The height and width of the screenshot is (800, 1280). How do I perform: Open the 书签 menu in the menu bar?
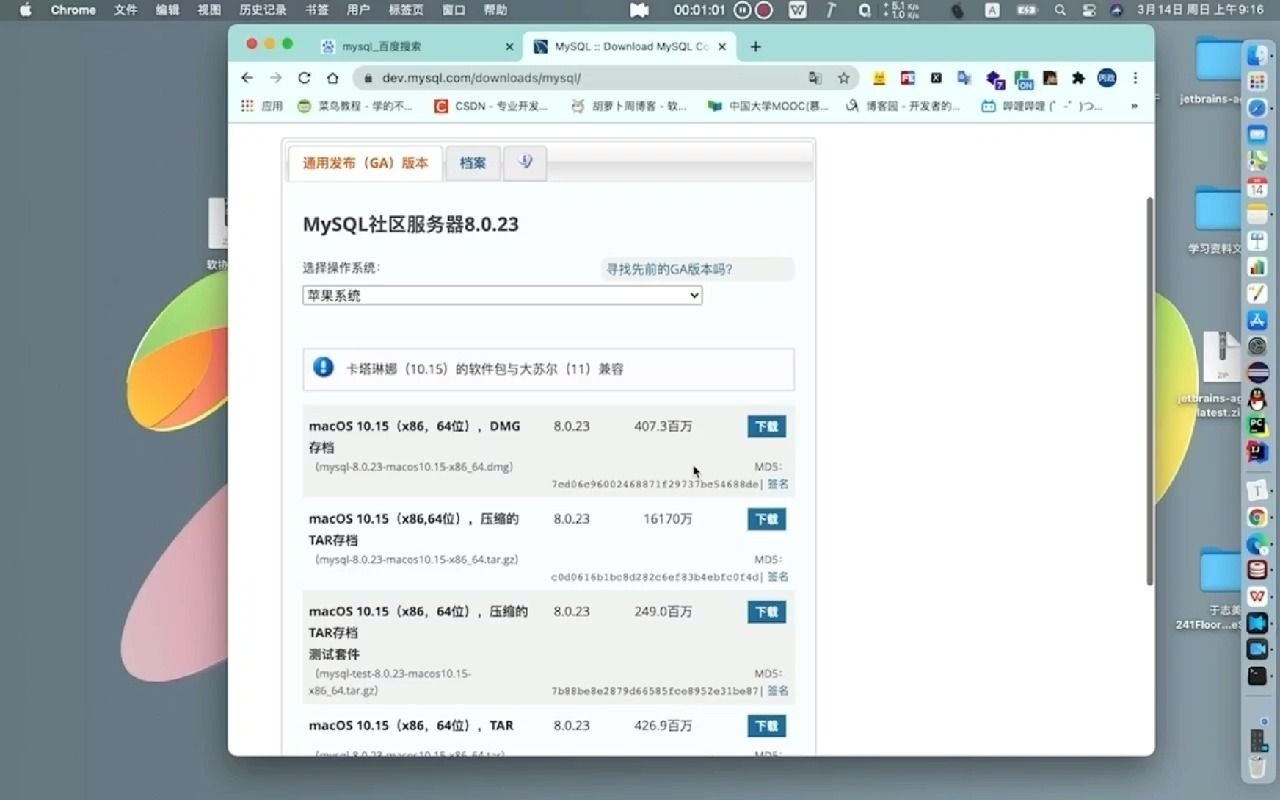tap(316, 10)
